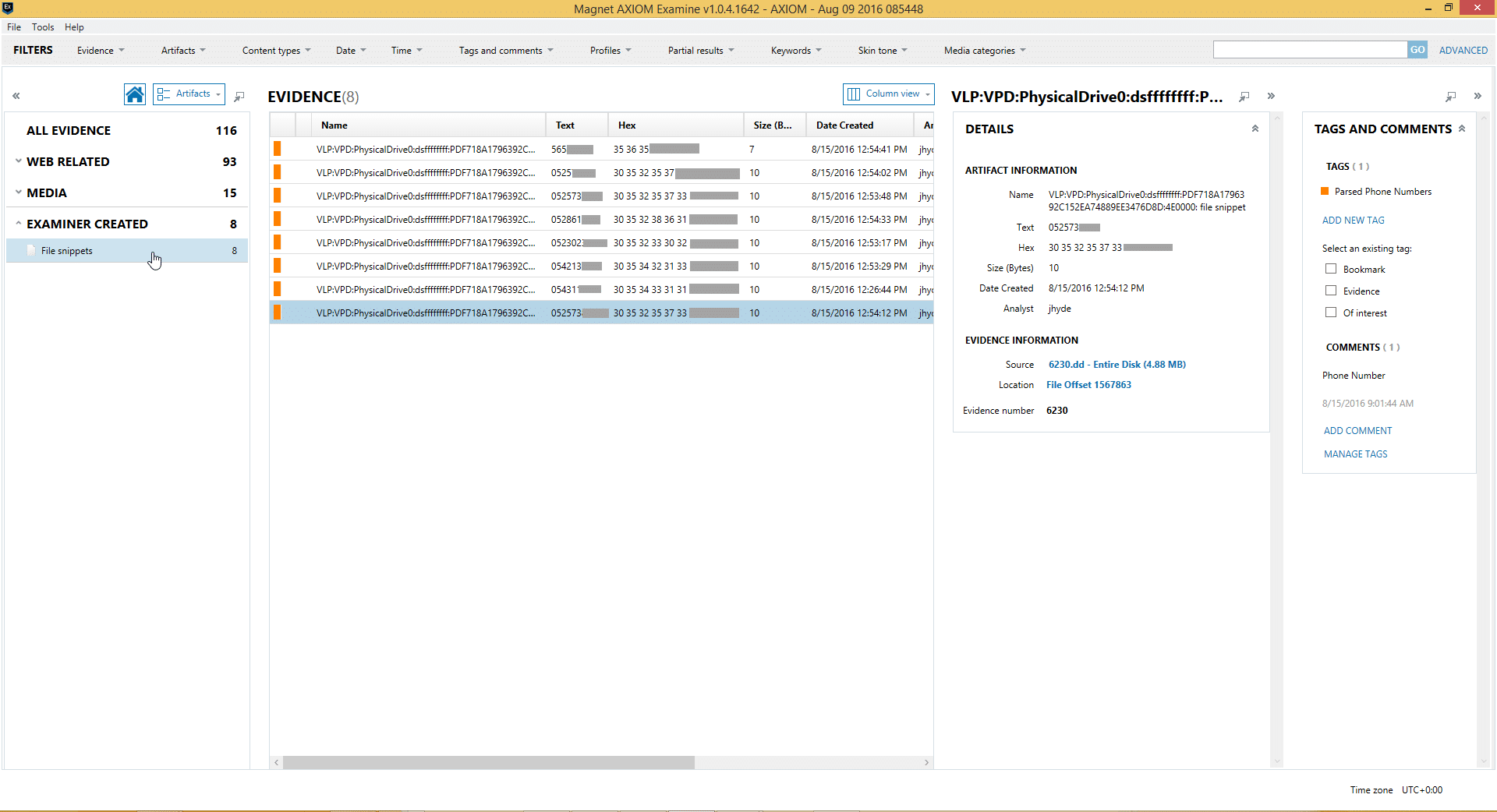The image size is (1497, 812).
Task: Select the row with hex 30 35 32 33 30 32
Action: coord(601,242)
